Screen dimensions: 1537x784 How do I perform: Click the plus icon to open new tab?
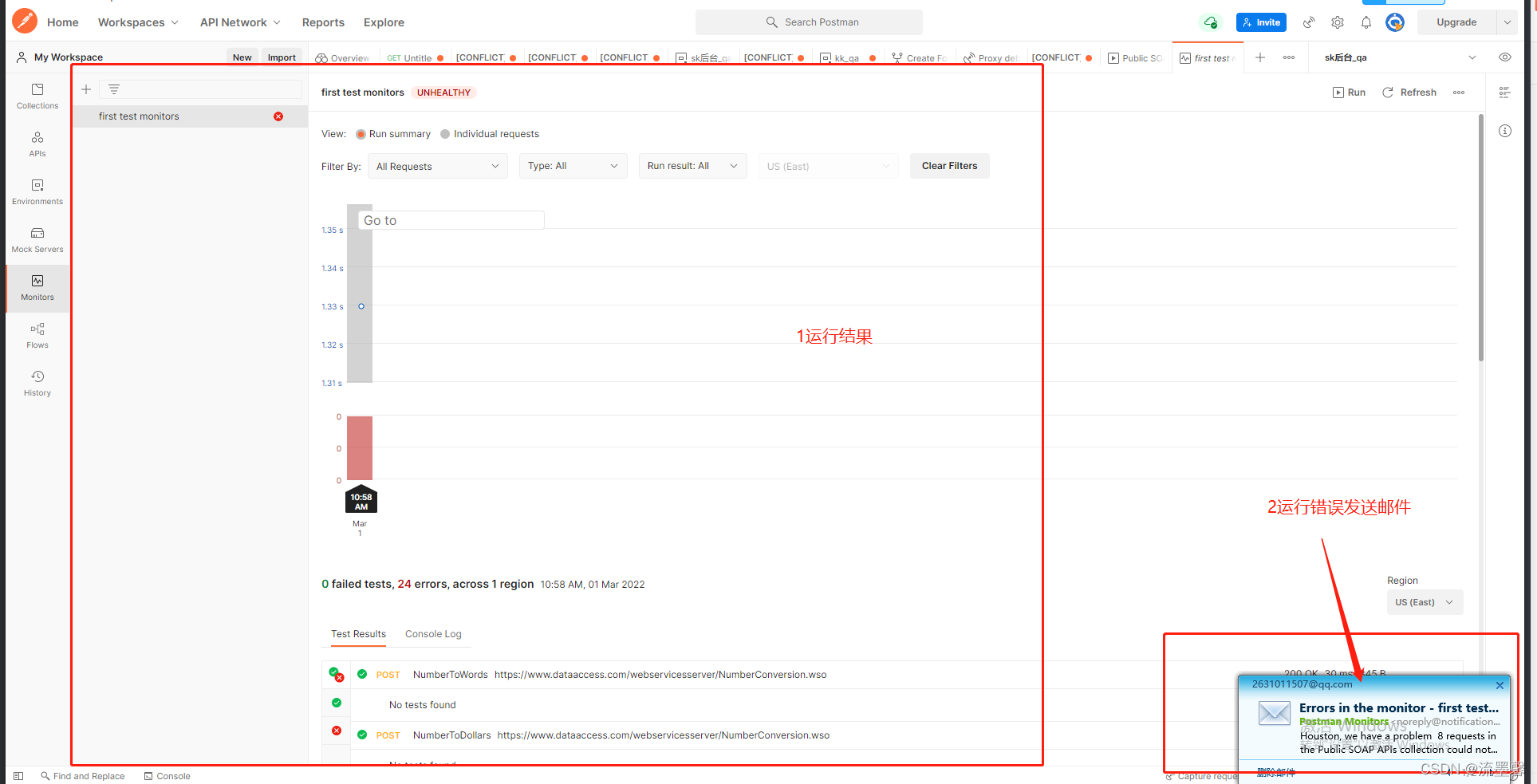(1260, 57)
